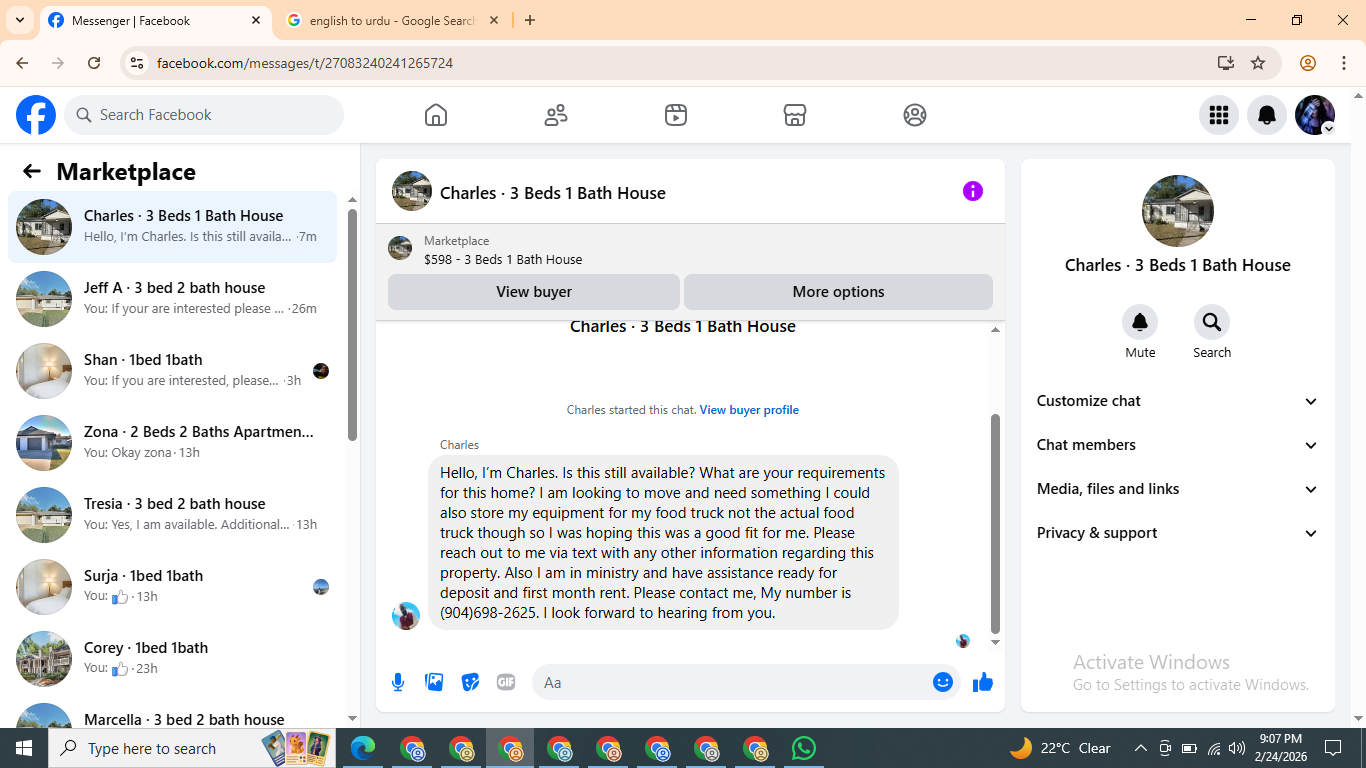This screenshot has width=1366, height=768.
Task: Open WhatsApp from the taskbar
Action: (803, 748)
